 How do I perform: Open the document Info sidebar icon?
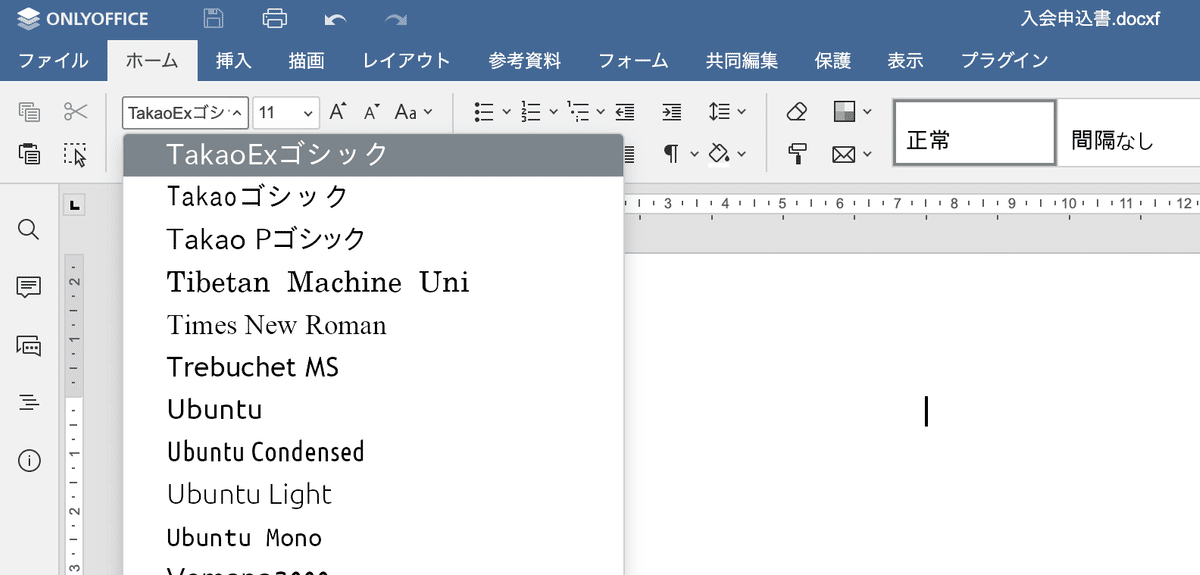pos(29,461)
